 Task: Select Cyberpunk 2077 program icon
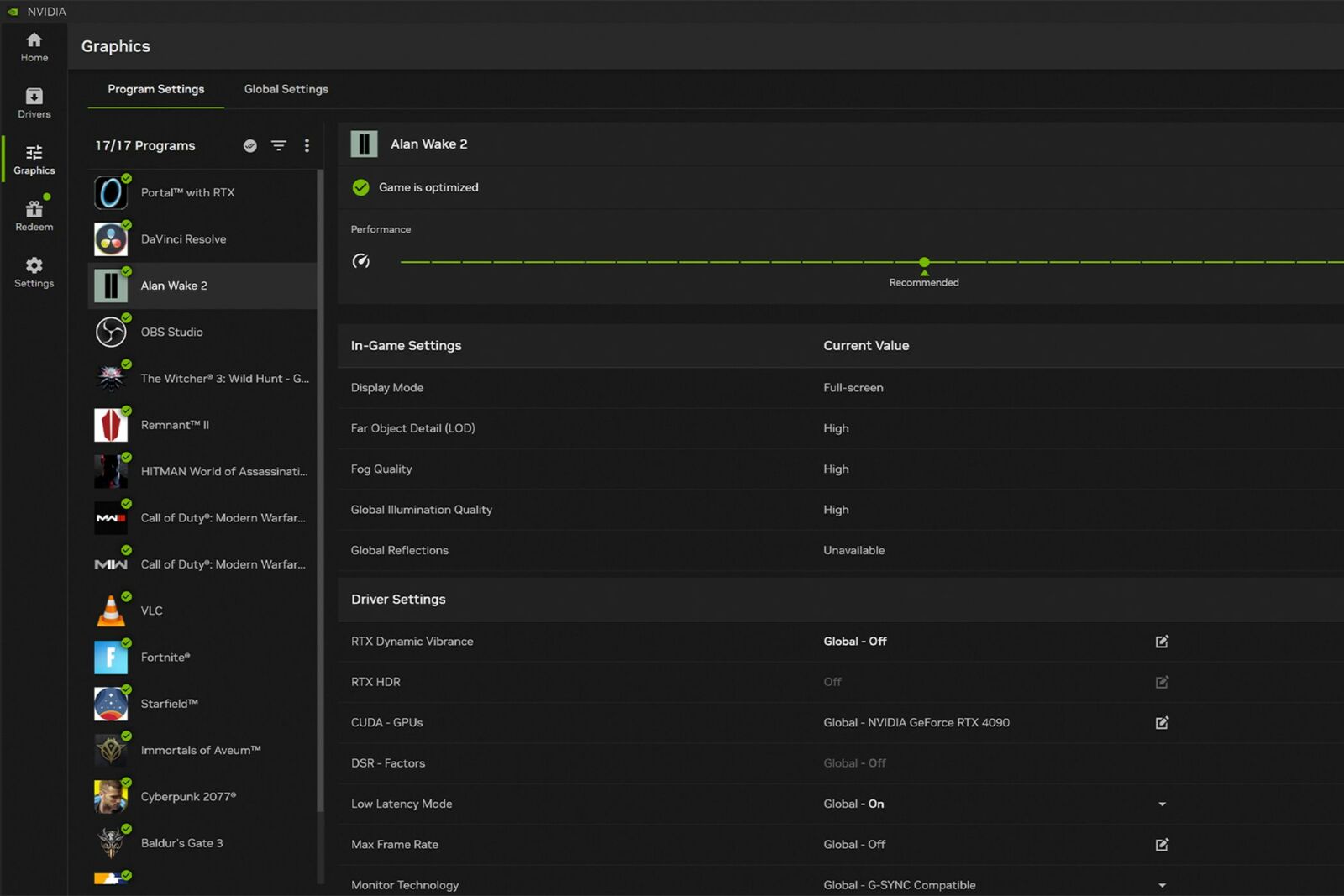111,797
